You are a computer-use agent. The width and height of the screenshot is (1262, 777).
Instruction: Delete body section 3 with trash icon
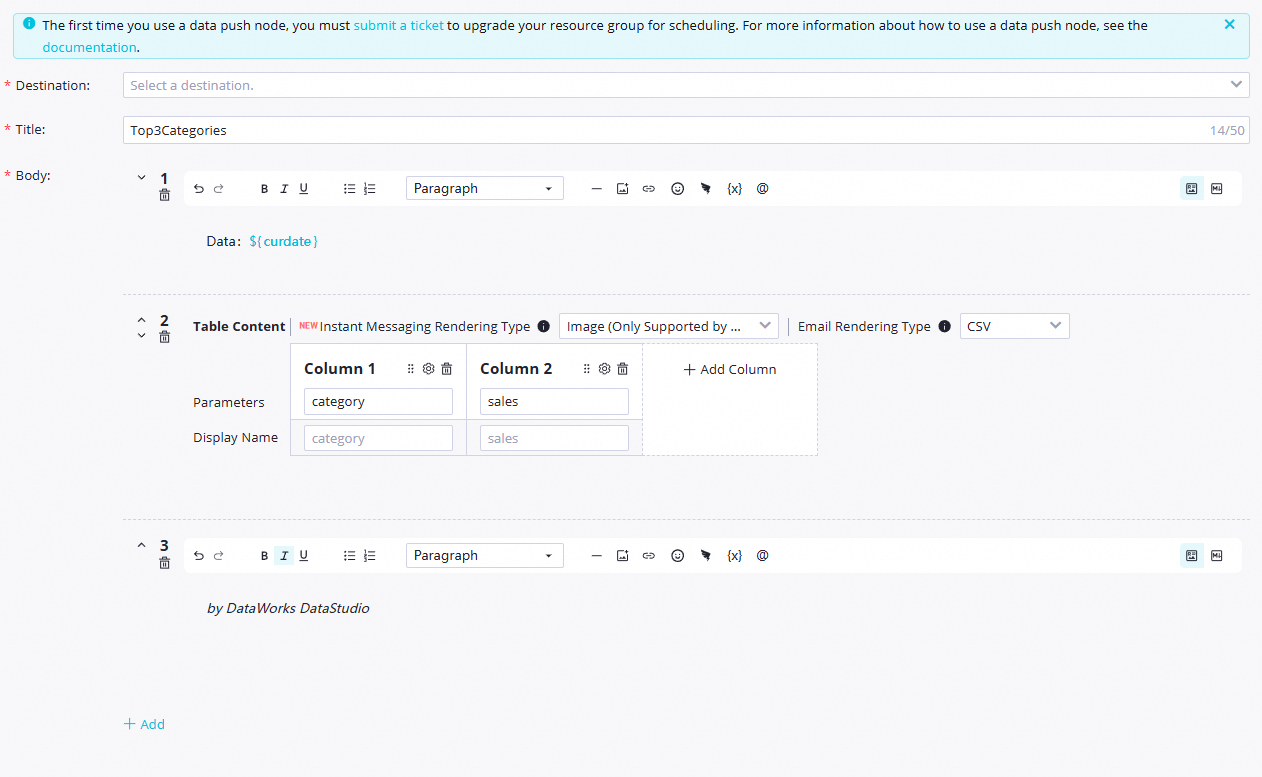165,563
